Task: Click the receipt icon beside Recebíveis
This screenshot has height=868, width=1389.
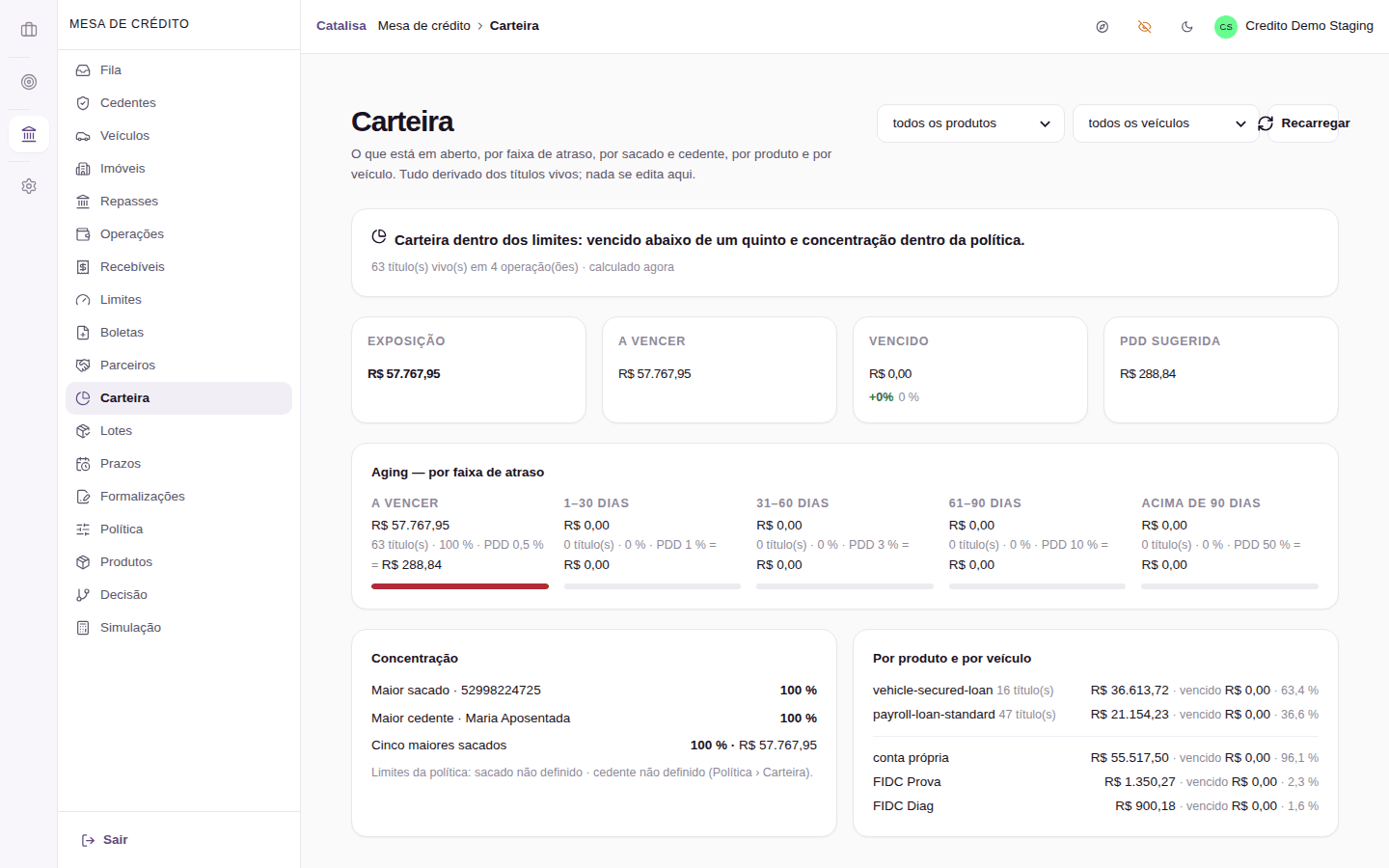Action: pyautogui.click(x=83, y=267)
